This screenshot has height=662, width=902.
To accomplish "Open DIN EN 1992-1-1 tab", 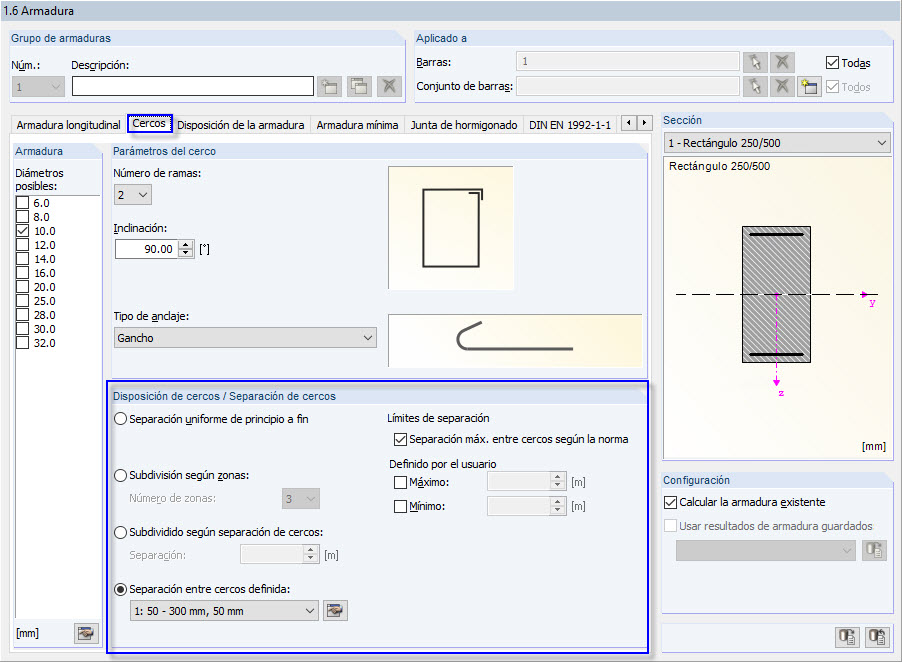I will (570, 125).
